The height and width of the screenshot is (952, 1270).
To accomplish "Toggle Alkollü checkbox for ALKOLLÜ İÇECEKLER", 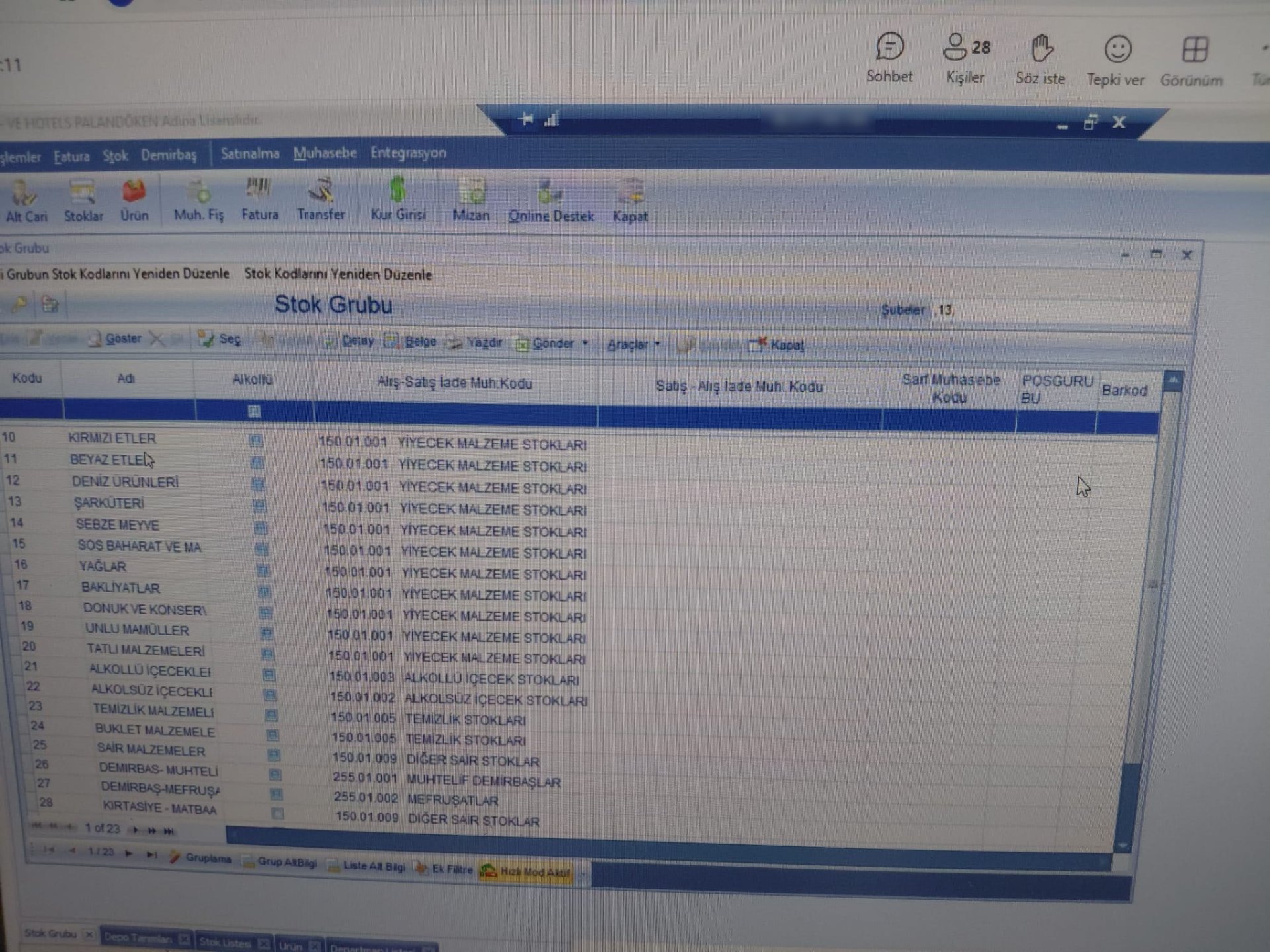I will coord(269,675).
